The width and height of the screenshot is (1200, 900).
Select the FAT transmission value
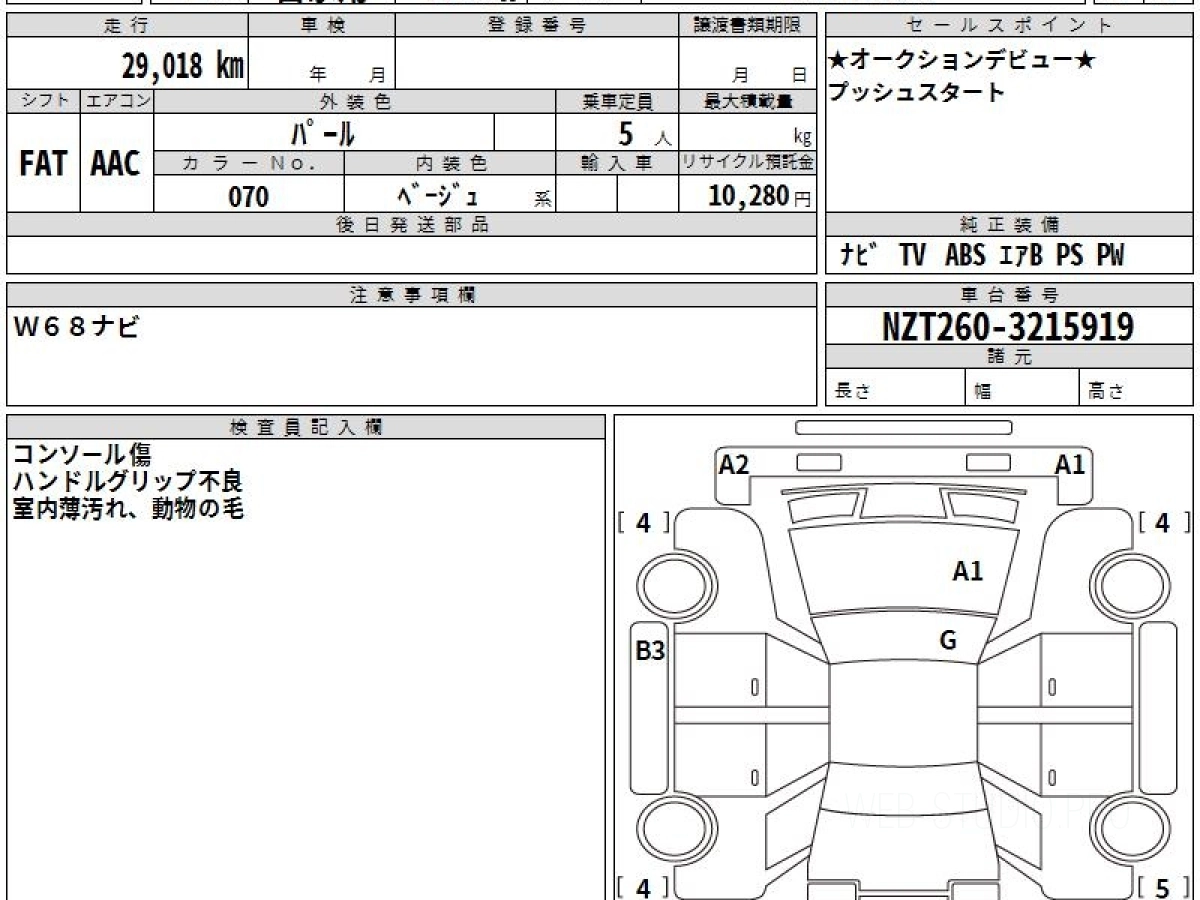(43, 163)
